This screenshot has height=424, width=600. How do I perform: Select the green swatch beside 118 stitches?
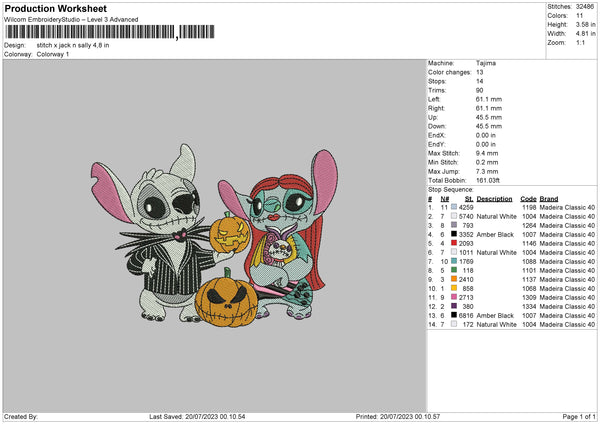click(x=454, y=270)
